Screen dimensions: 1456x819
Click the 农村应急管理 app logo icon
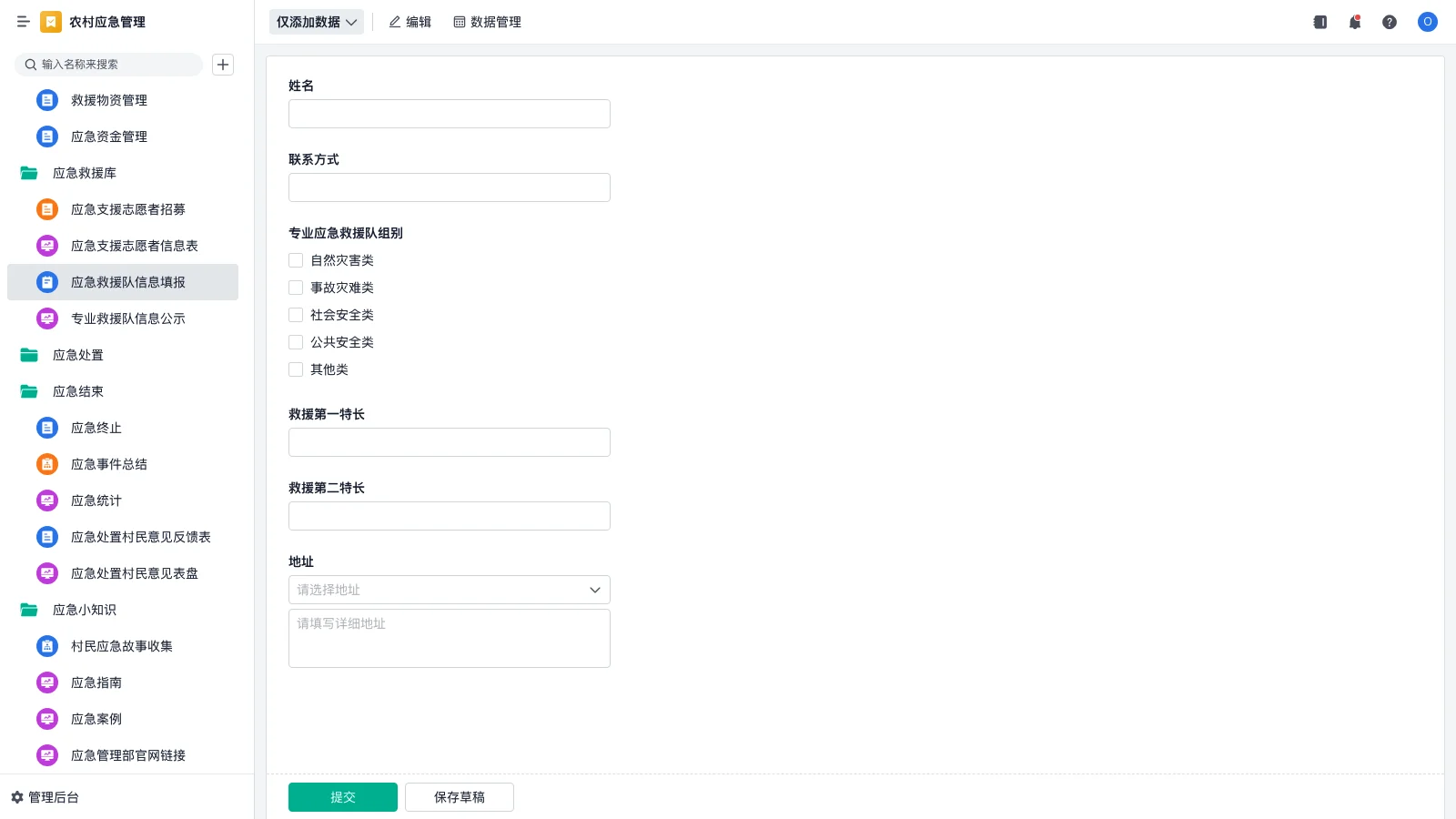51,22
